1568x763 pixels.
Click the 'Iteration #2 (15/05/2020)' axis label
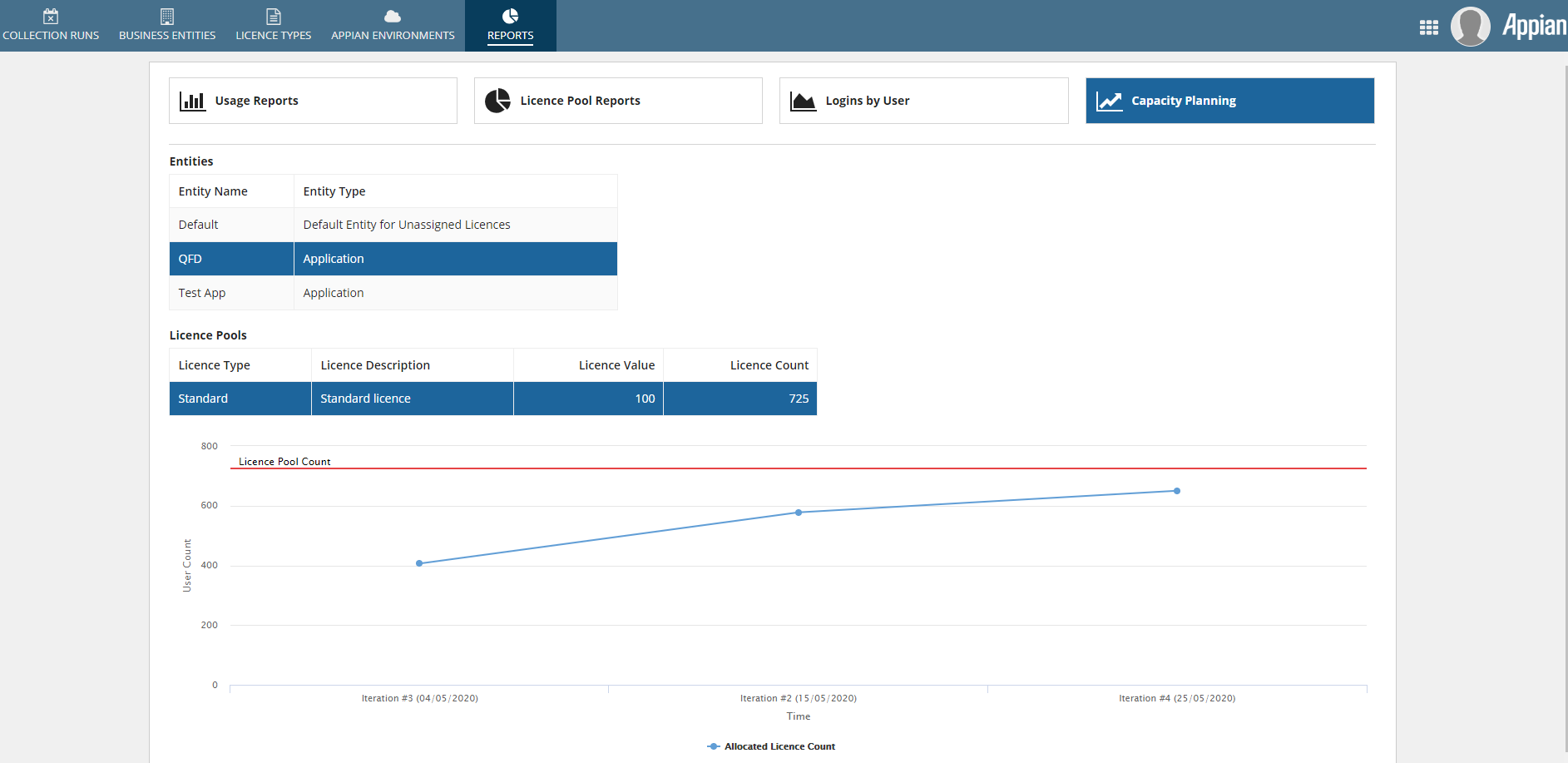[x=799, y=698]
